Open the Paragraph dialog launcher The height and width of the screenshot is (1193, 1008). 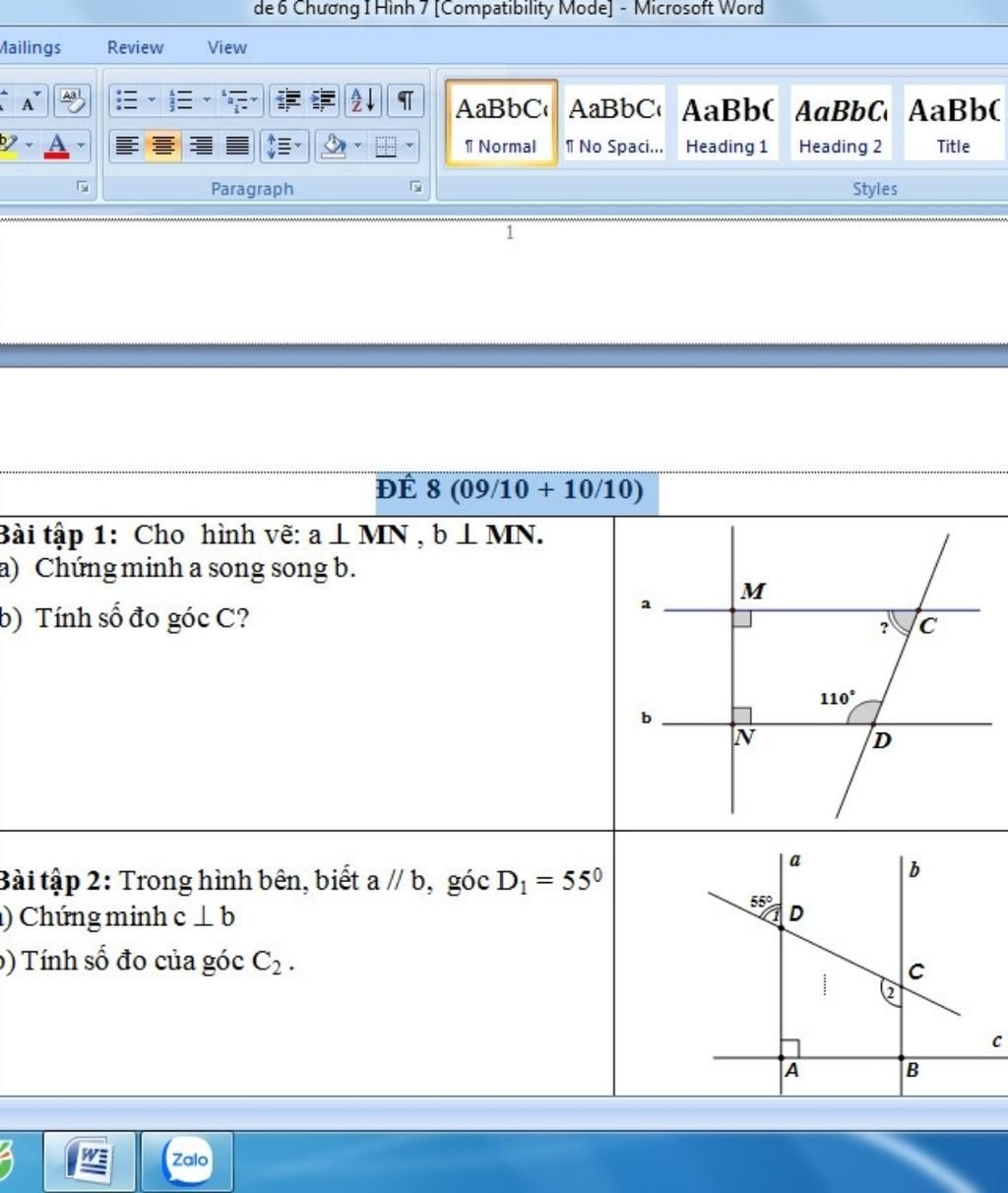(x=416, y=187)
